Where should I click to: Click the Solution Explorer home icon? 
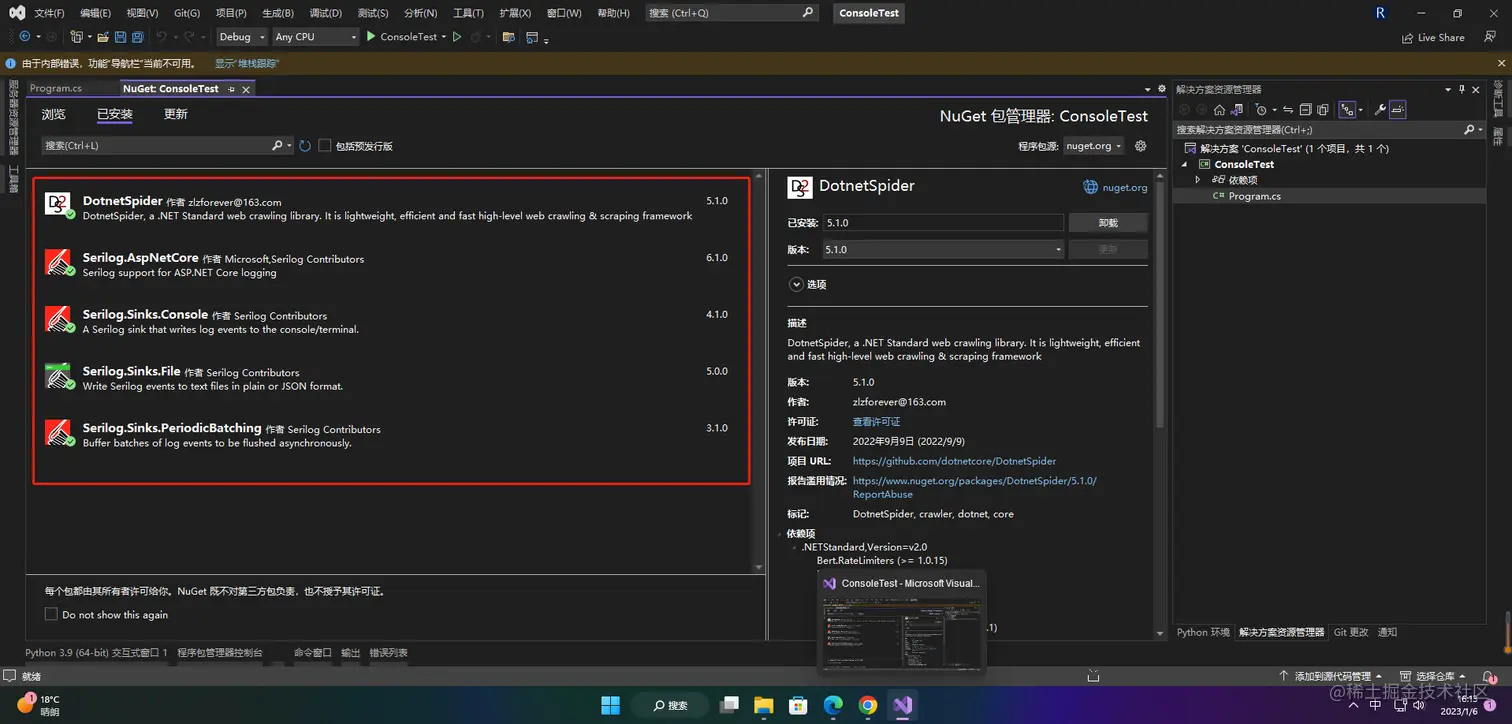(1219, 110)
